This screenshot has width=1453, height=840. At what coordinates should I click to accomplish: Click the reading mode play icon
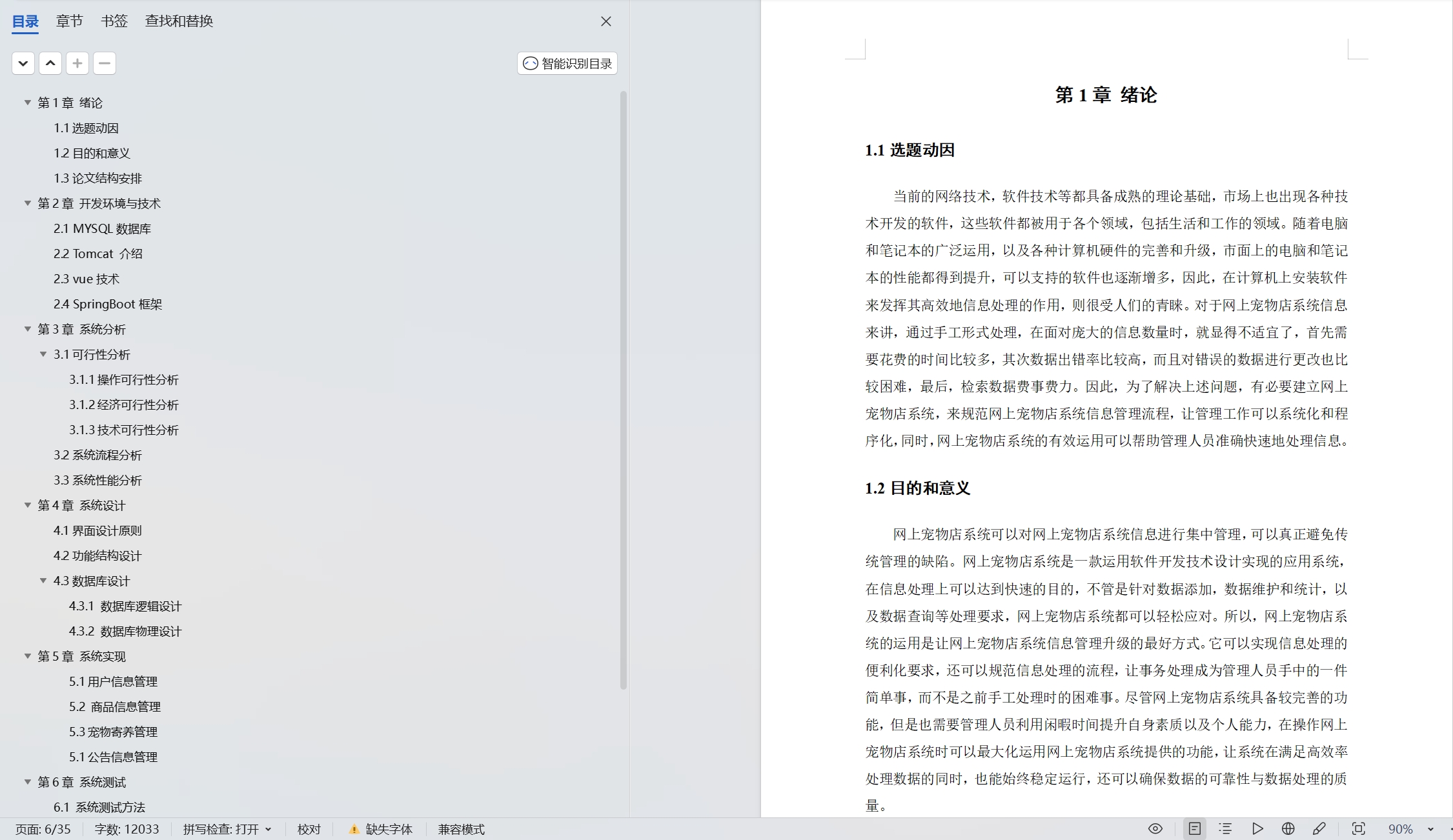pos(1257,829)
